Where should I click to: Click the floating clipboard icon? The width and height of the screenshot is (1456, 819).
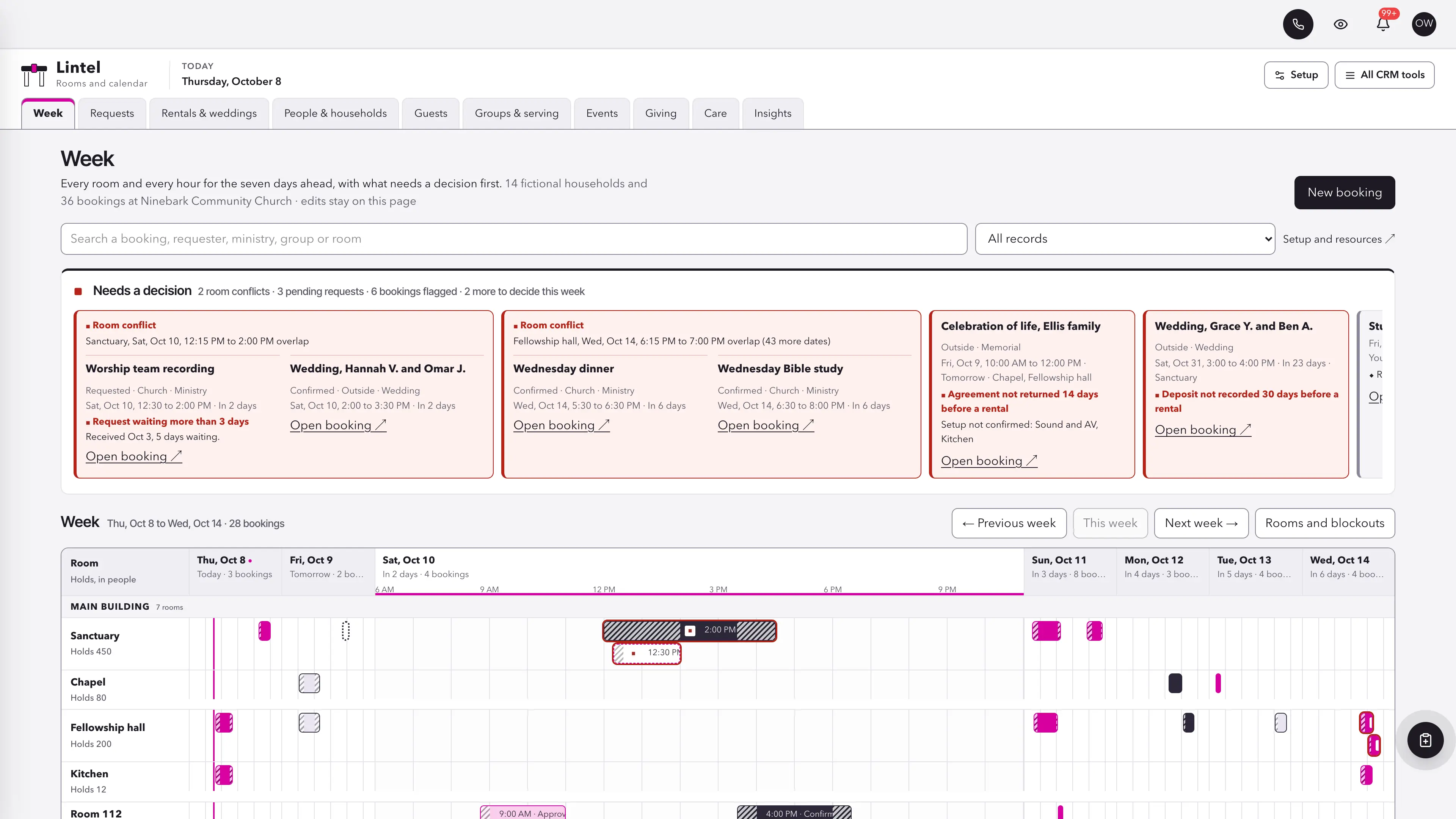coord(1425,740)
